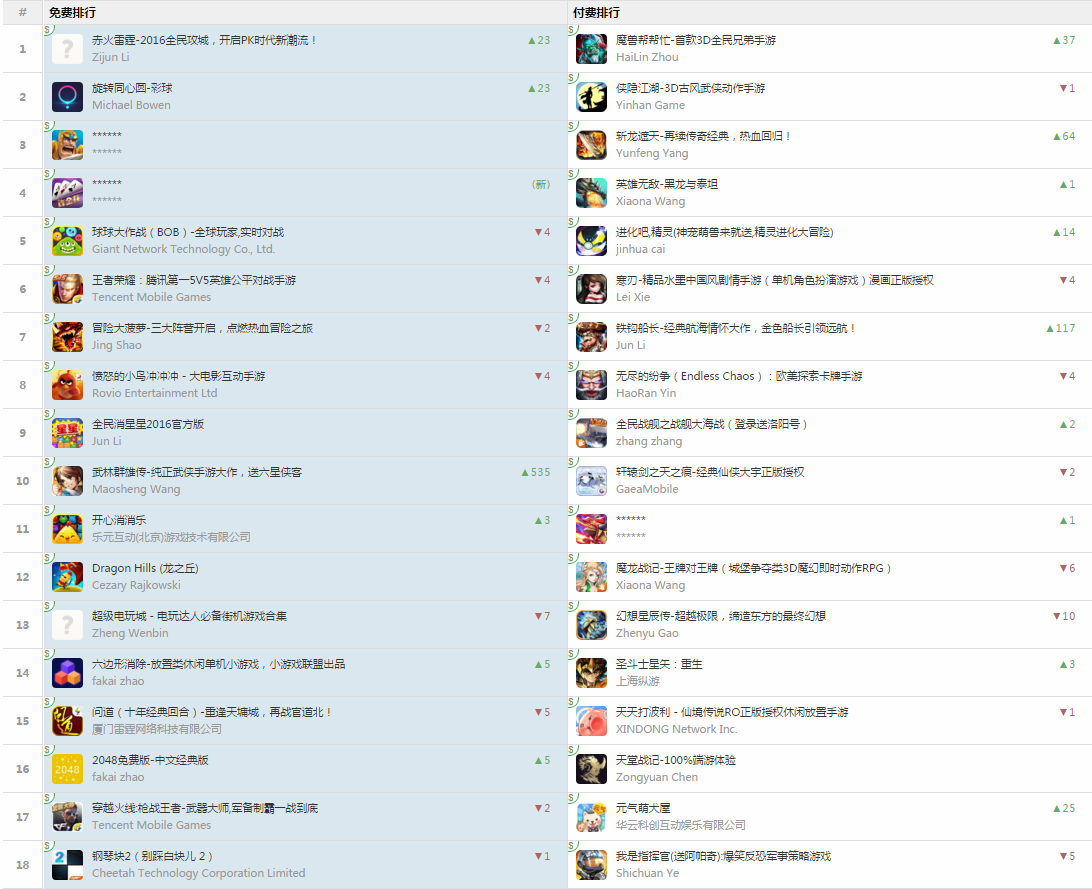The width and height of the screenshot is (1092, 889).
Task: Click the placeholder icon for 赤火雷霆
Action: [x=68, y=49]
